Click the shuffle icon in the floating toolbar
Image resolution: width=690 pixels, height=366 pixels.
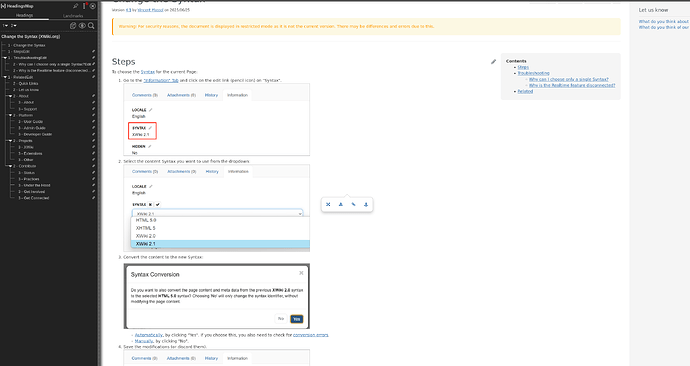[x=328, y=204]
